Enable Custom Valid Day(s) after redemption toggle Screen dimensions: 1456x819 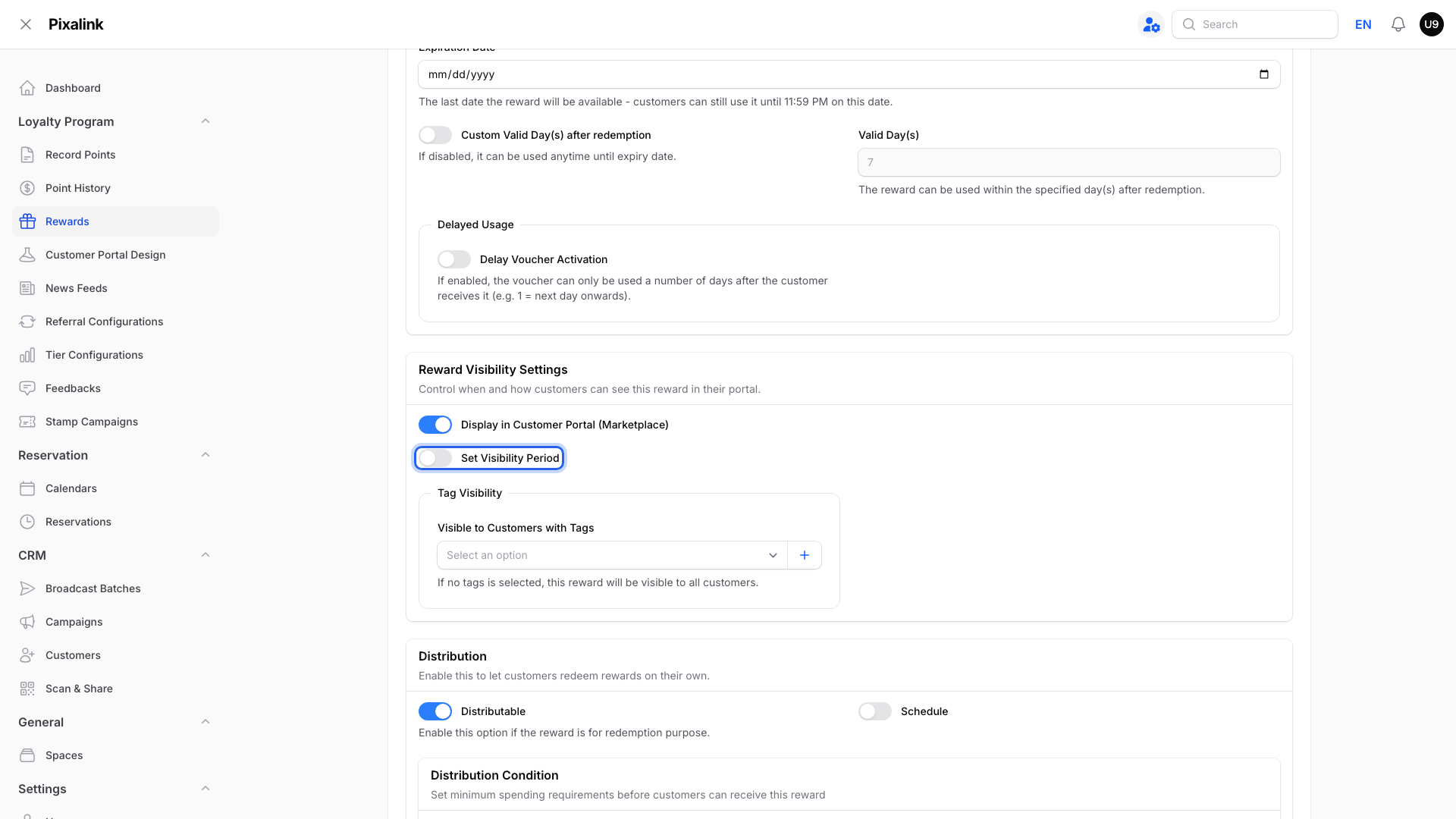435,135
